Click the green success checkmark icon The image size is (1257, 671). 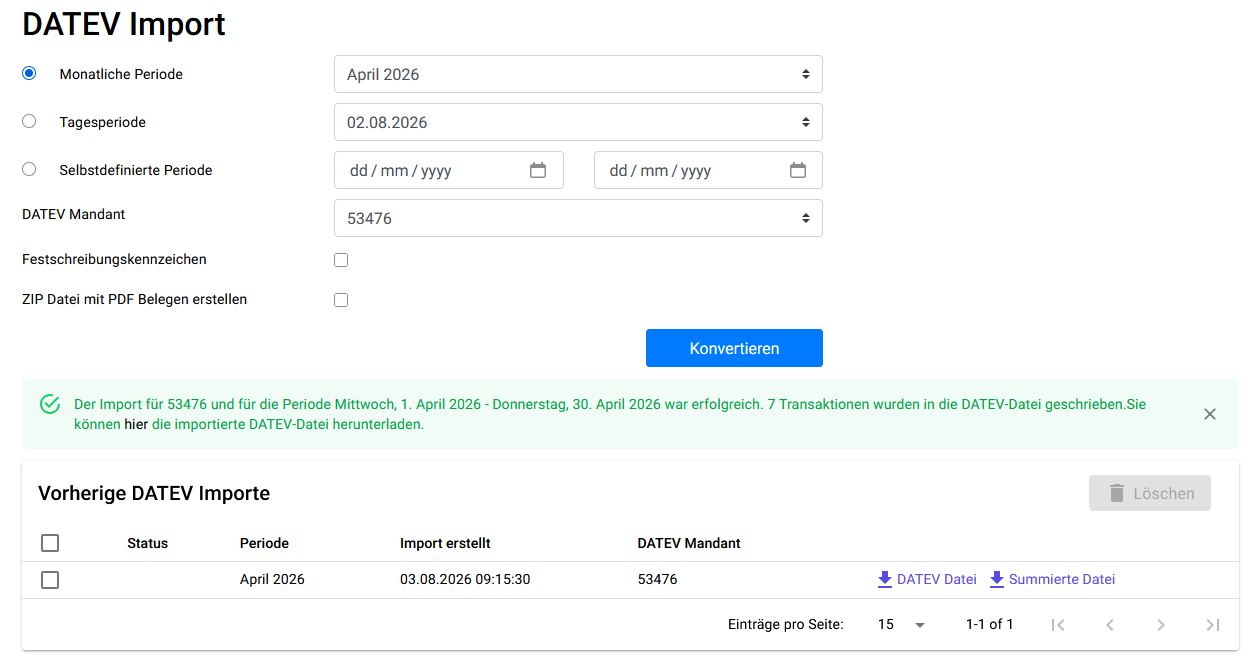pyautogui.click(x=50, y=404)
